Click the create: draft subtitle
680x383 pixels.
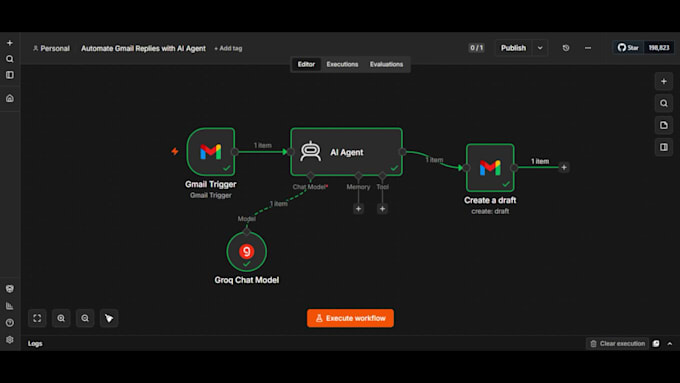[490, 211]
